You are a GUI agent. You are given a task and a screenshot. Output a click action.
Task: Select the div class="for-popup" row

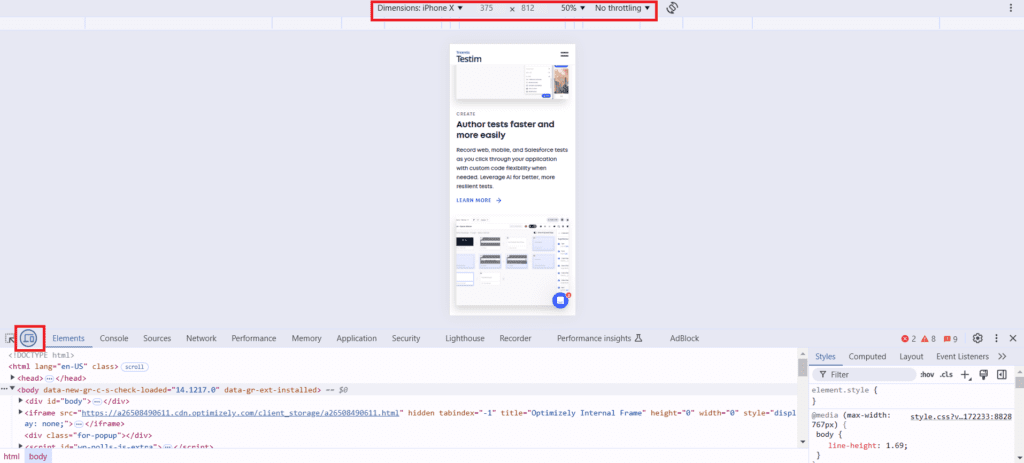pos(88,435)
